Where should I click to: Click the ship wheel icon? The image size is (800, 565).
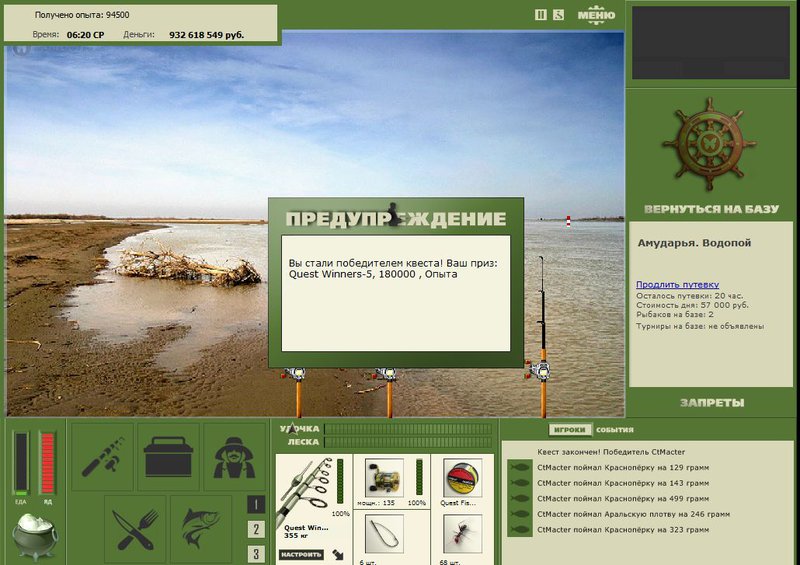pos(710,143)
